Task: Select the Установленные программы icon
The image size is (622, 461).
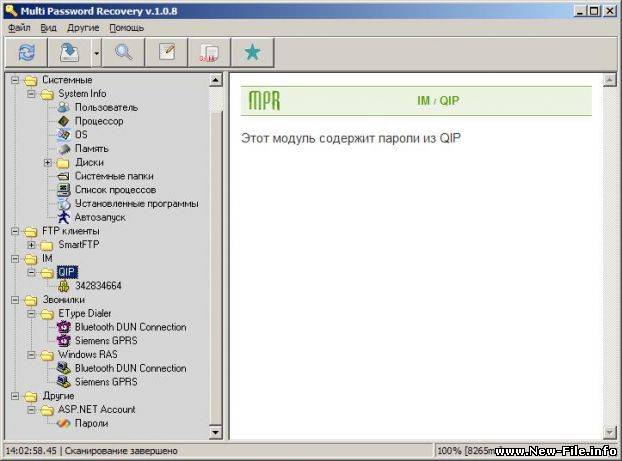Action: click(x=63, y=204)
